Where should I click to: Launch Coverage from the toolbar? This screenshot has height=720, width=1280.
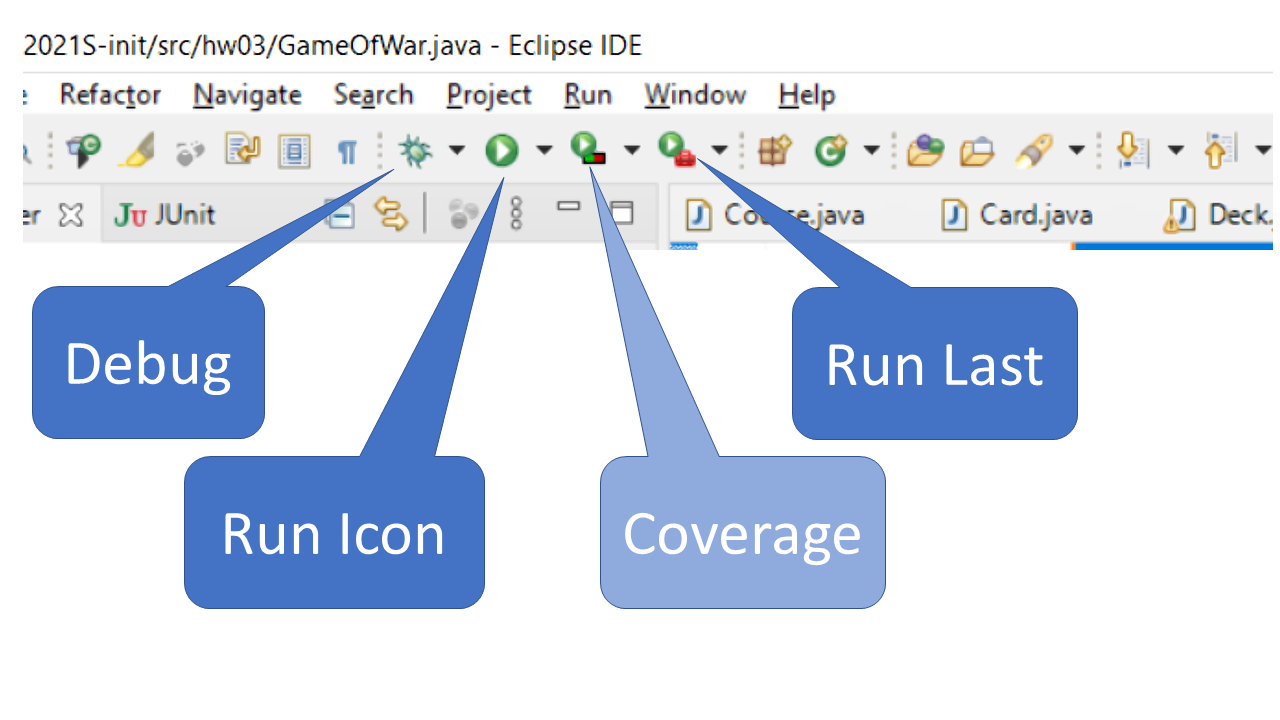tap(587, 150)
